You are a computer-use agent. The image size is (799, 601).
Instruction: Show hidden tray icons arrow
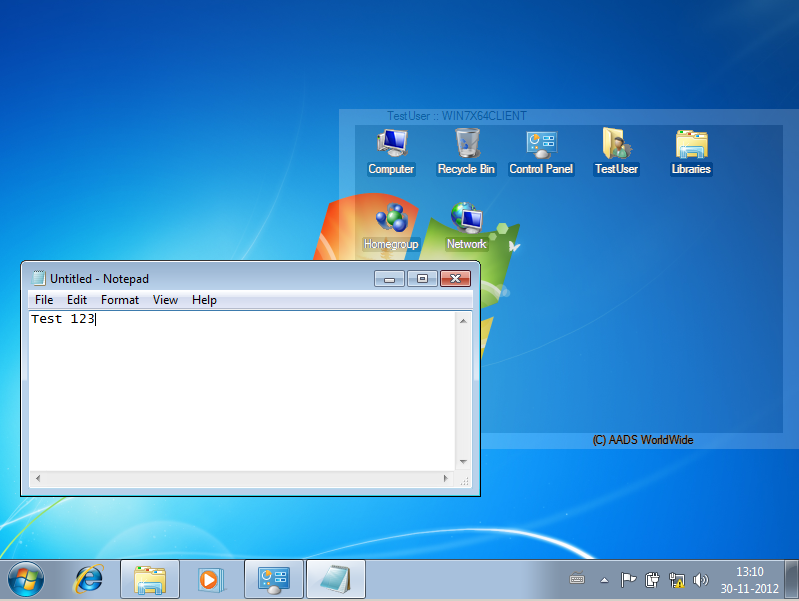click(x=604, y=579)
